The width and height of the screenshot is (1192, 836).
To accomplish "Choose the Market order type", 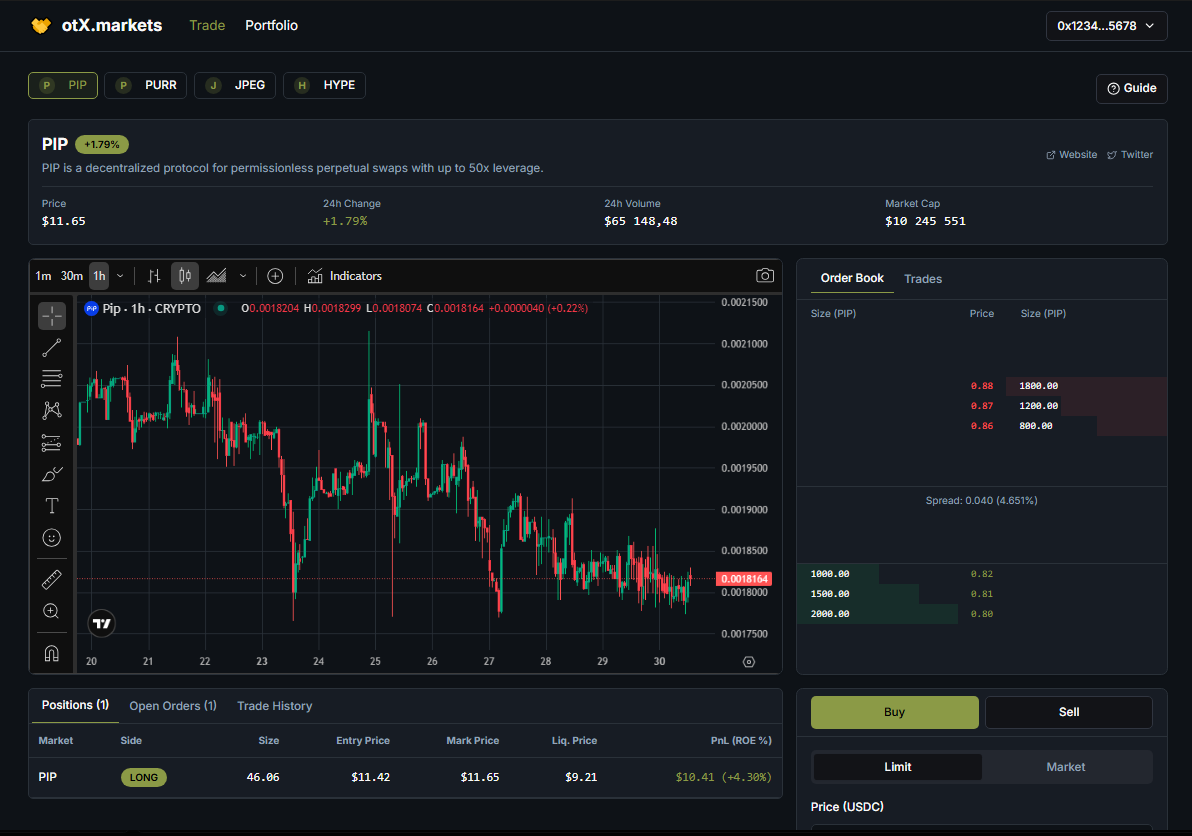I will pyautogui.click(x=1066, y=767).
